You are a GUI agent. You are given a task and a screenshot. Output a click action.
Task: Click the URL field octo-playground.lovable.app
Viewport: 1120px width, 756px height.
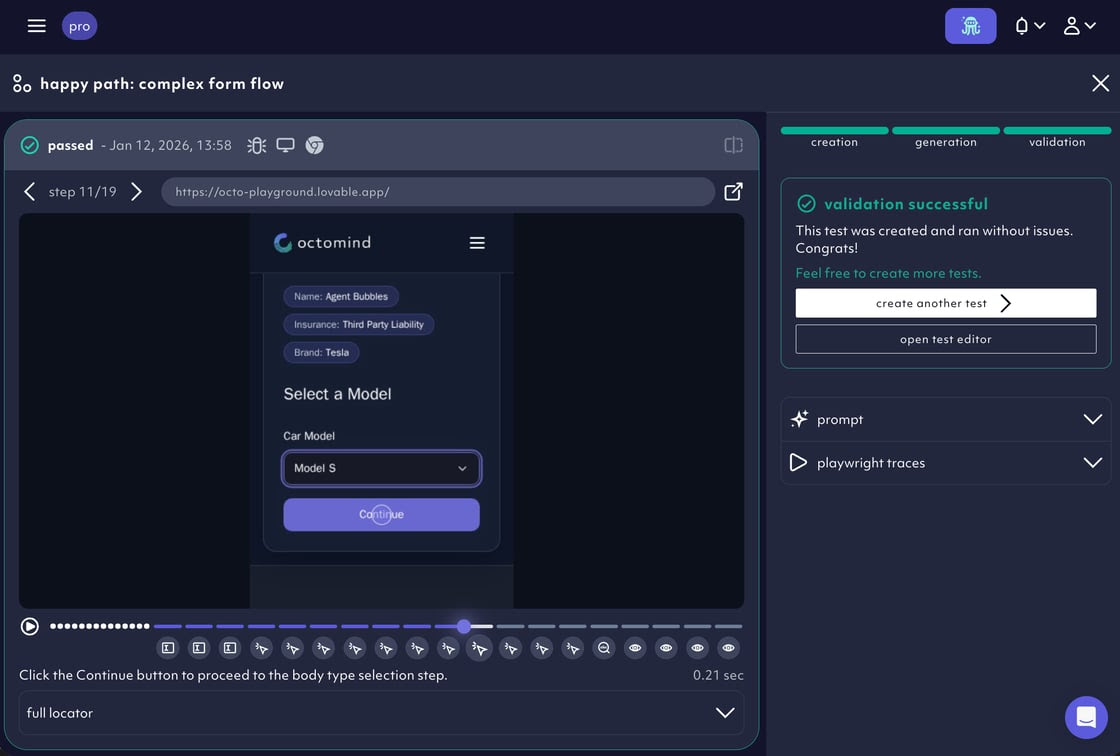tap(438, 192)
